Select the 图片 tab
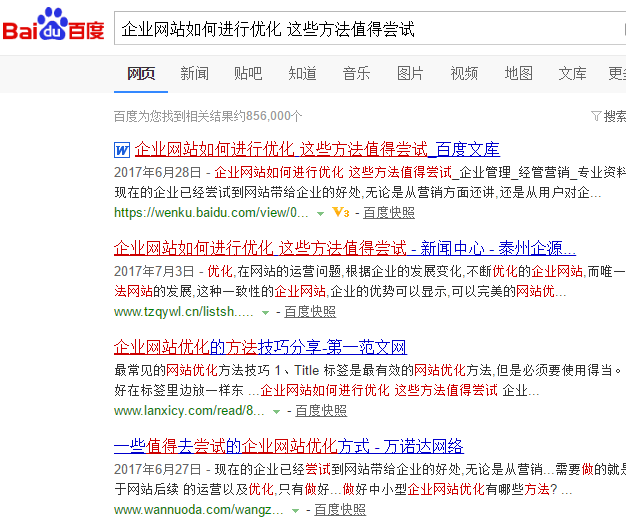The height and width of the screenshot is (525, 626). click(x=410, y=73)
